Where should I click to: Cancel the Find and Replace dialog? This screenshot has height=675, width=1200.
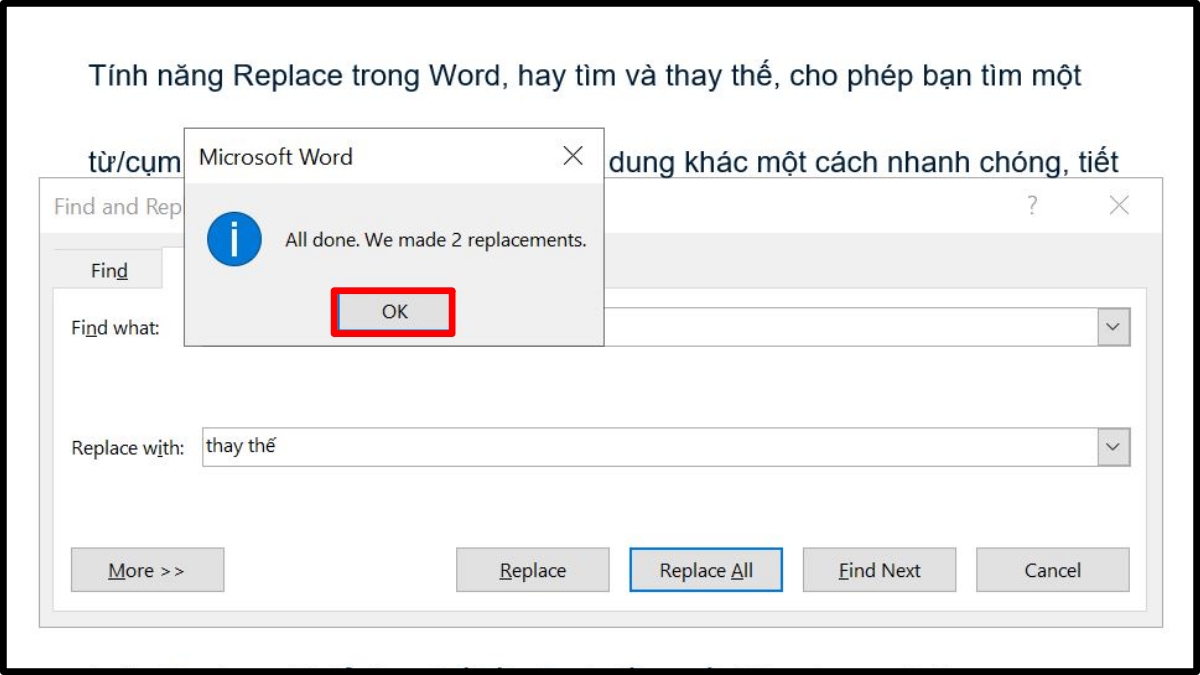(1052, 570)
